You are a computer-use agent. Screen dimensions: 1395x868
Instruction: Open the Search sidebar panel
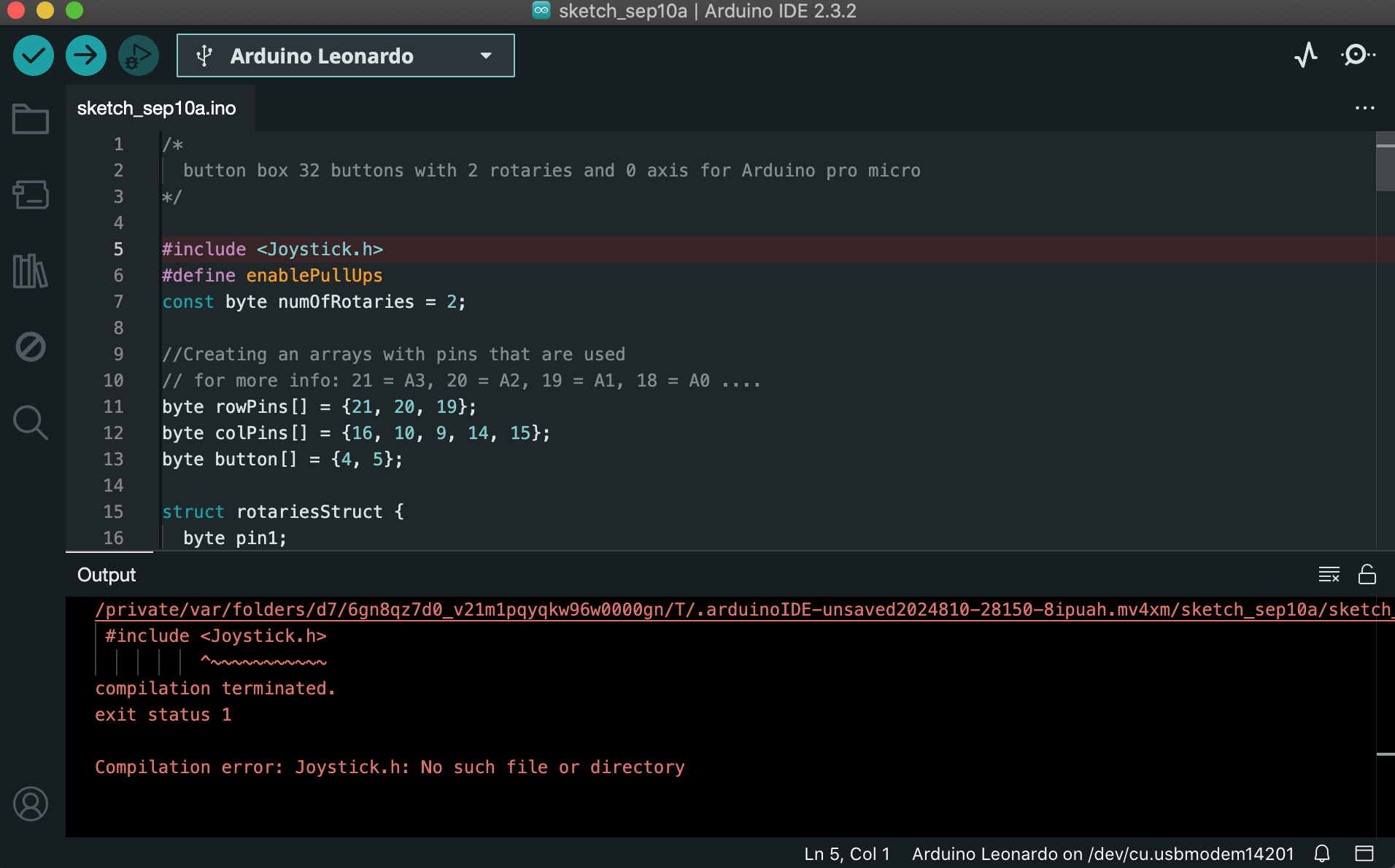31,422
